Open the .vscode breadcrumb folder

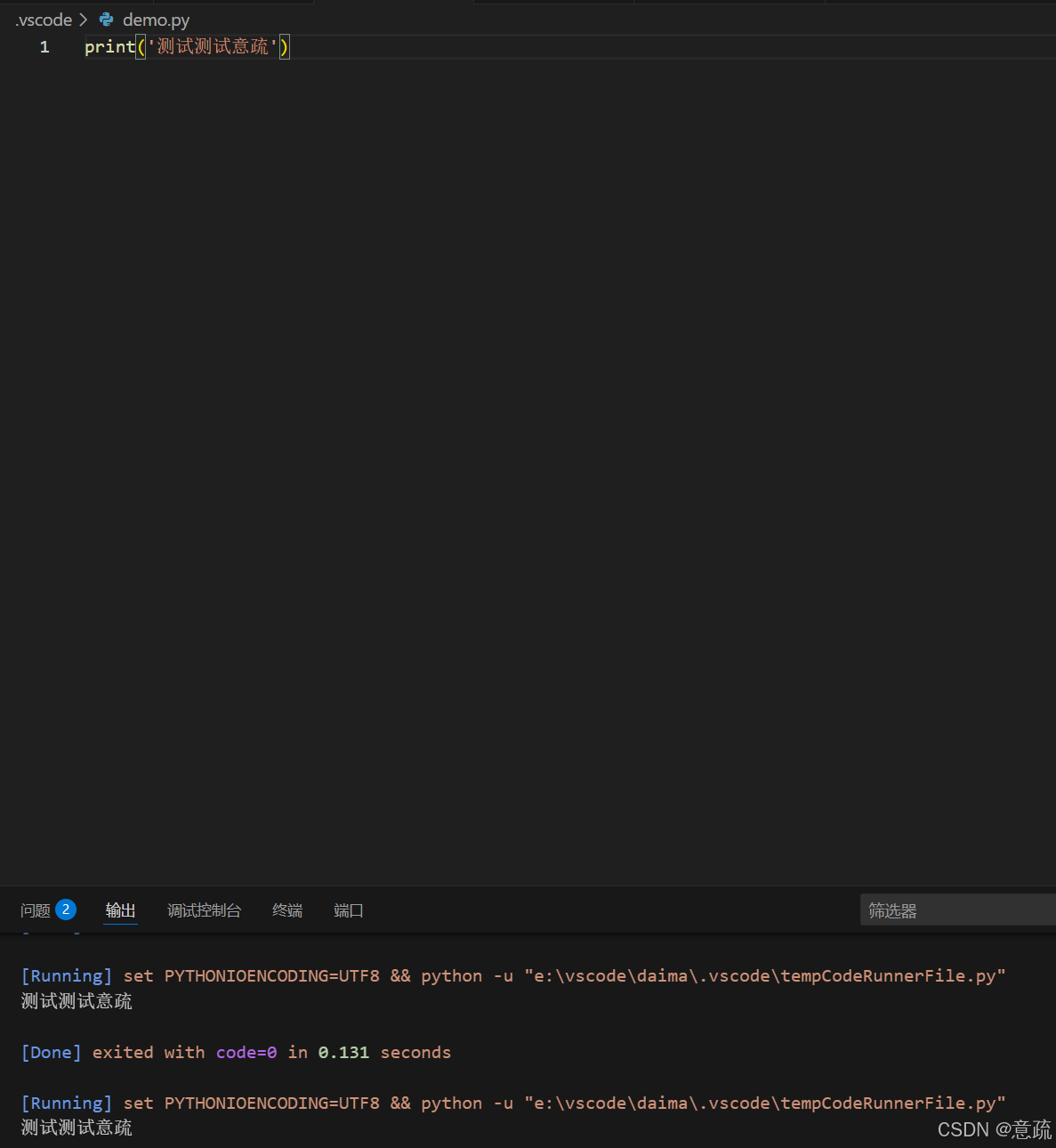point(44,20)
